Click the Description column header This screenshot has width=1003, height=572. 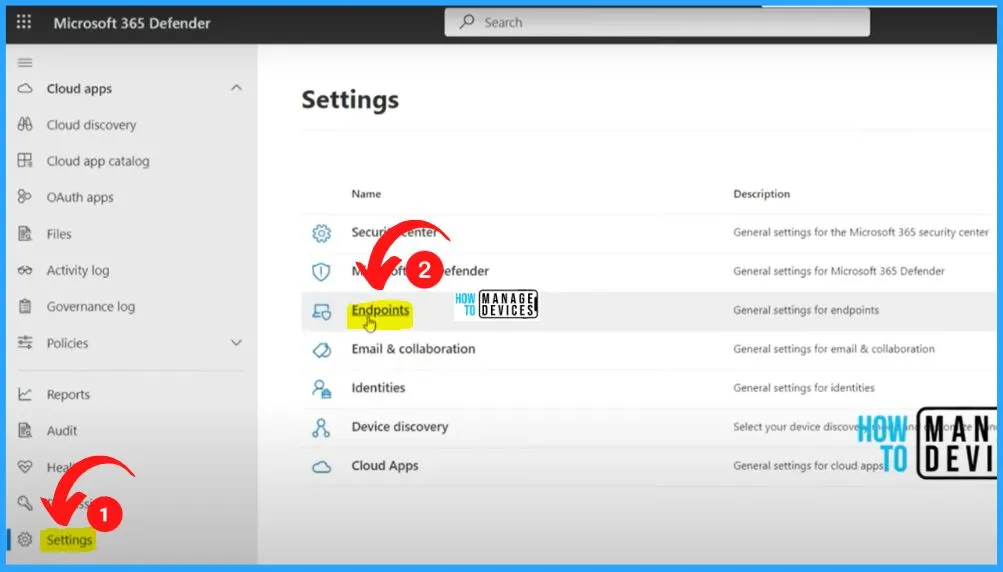tap(761, 194)
